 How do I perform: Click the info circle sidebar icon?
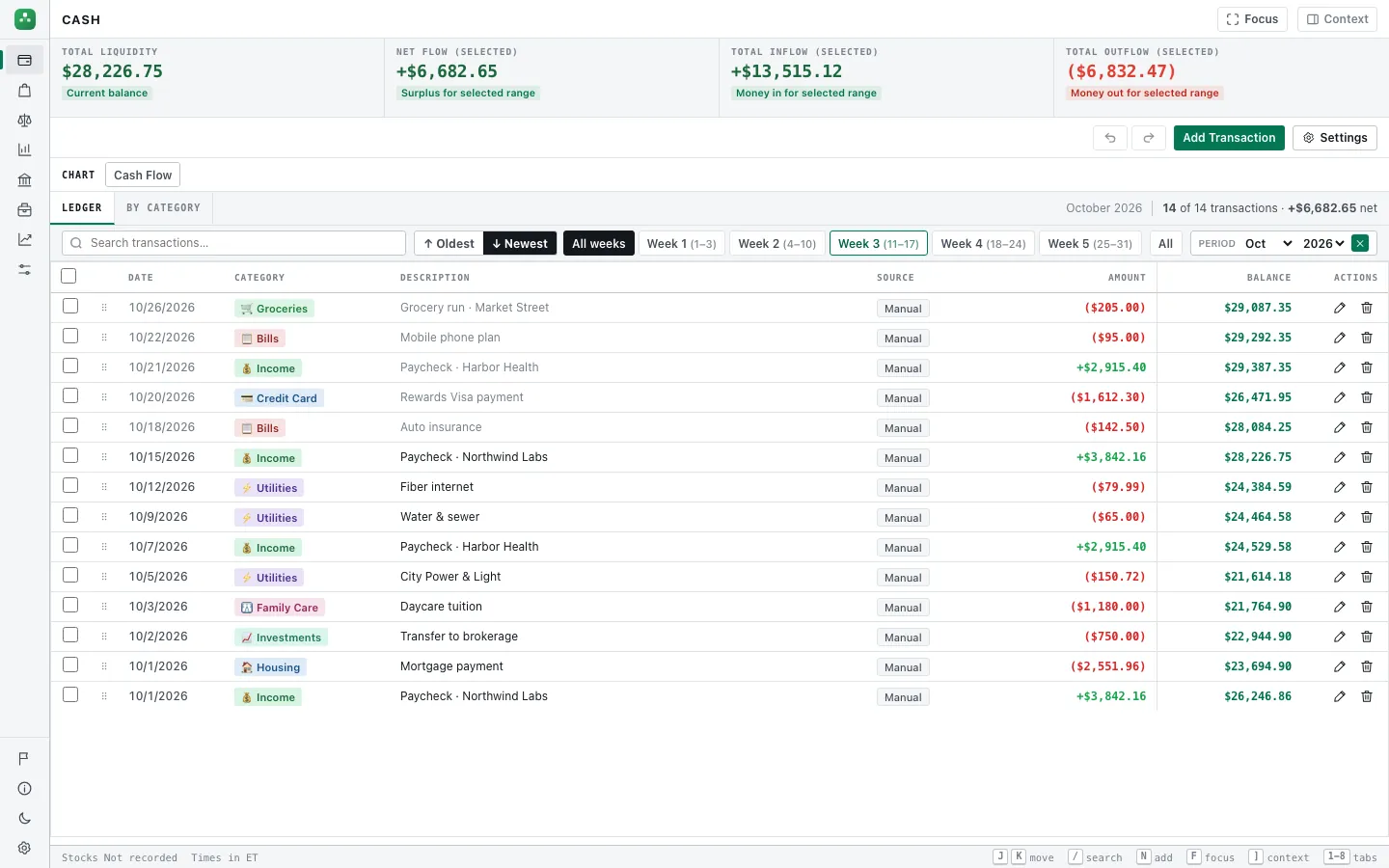tap(25, 789)
